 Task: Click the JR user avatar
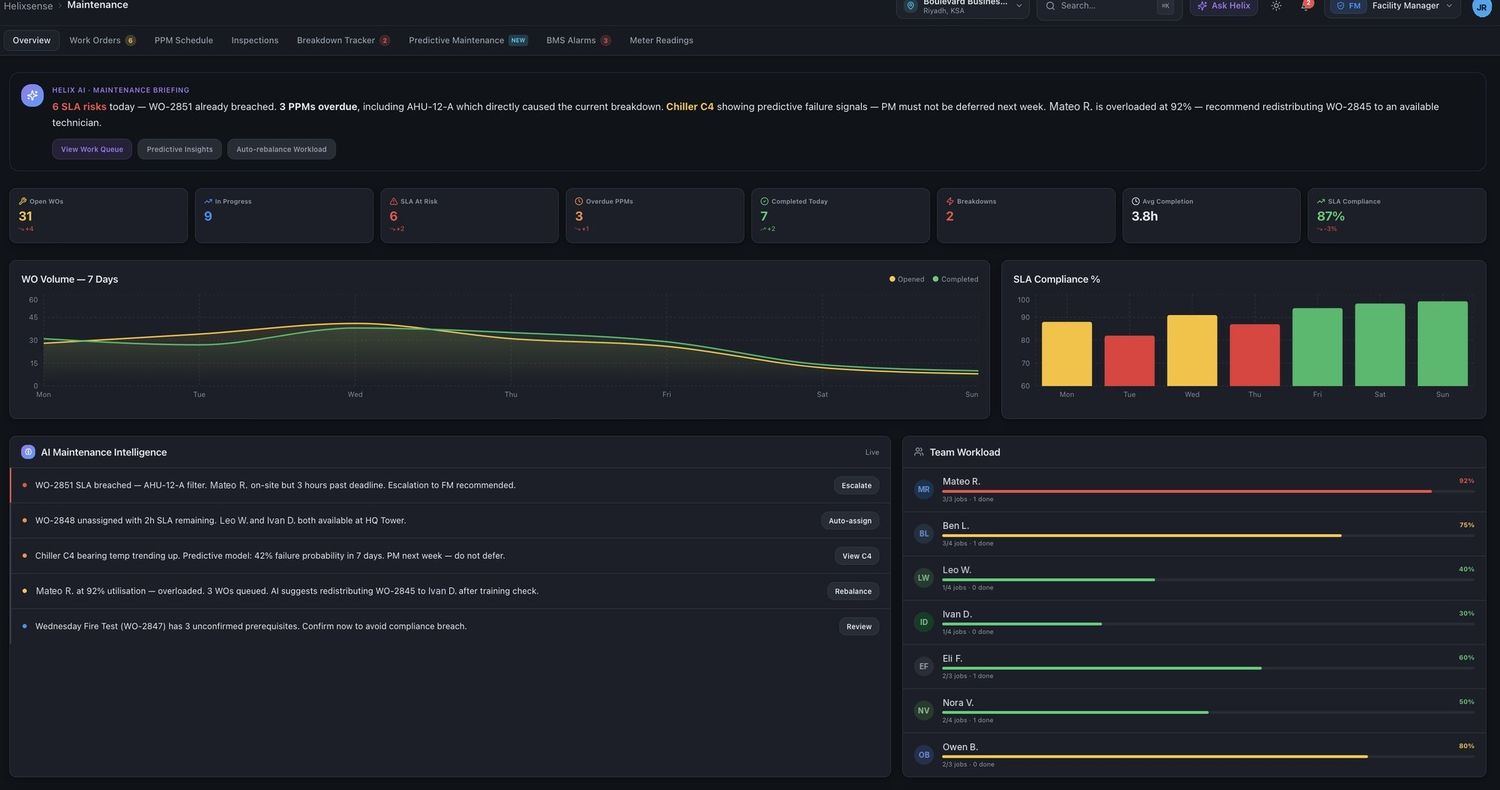(x=1482, y=6)
